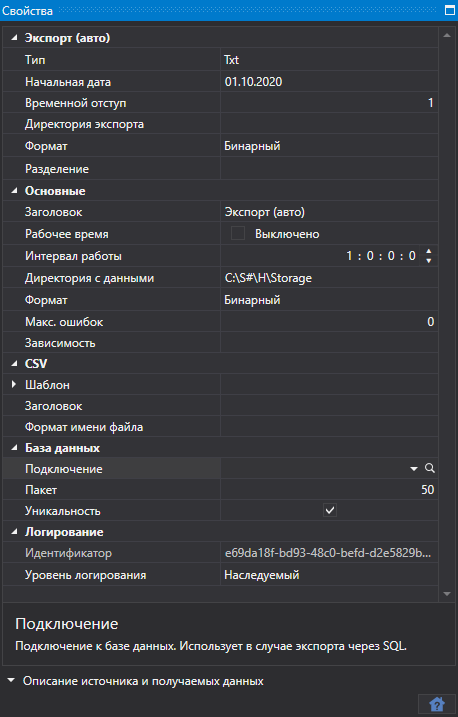Edit the Начальная дата value 01.10.2020
Screen dimensions: 458x717
(329, 82)
